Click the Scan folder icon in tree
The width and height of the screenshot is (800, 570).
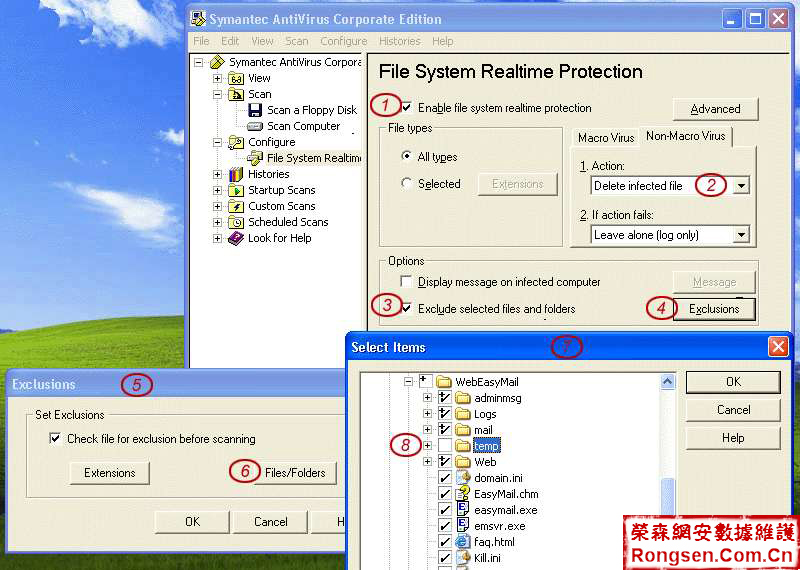pyautogui.click(x=236, y=94)
